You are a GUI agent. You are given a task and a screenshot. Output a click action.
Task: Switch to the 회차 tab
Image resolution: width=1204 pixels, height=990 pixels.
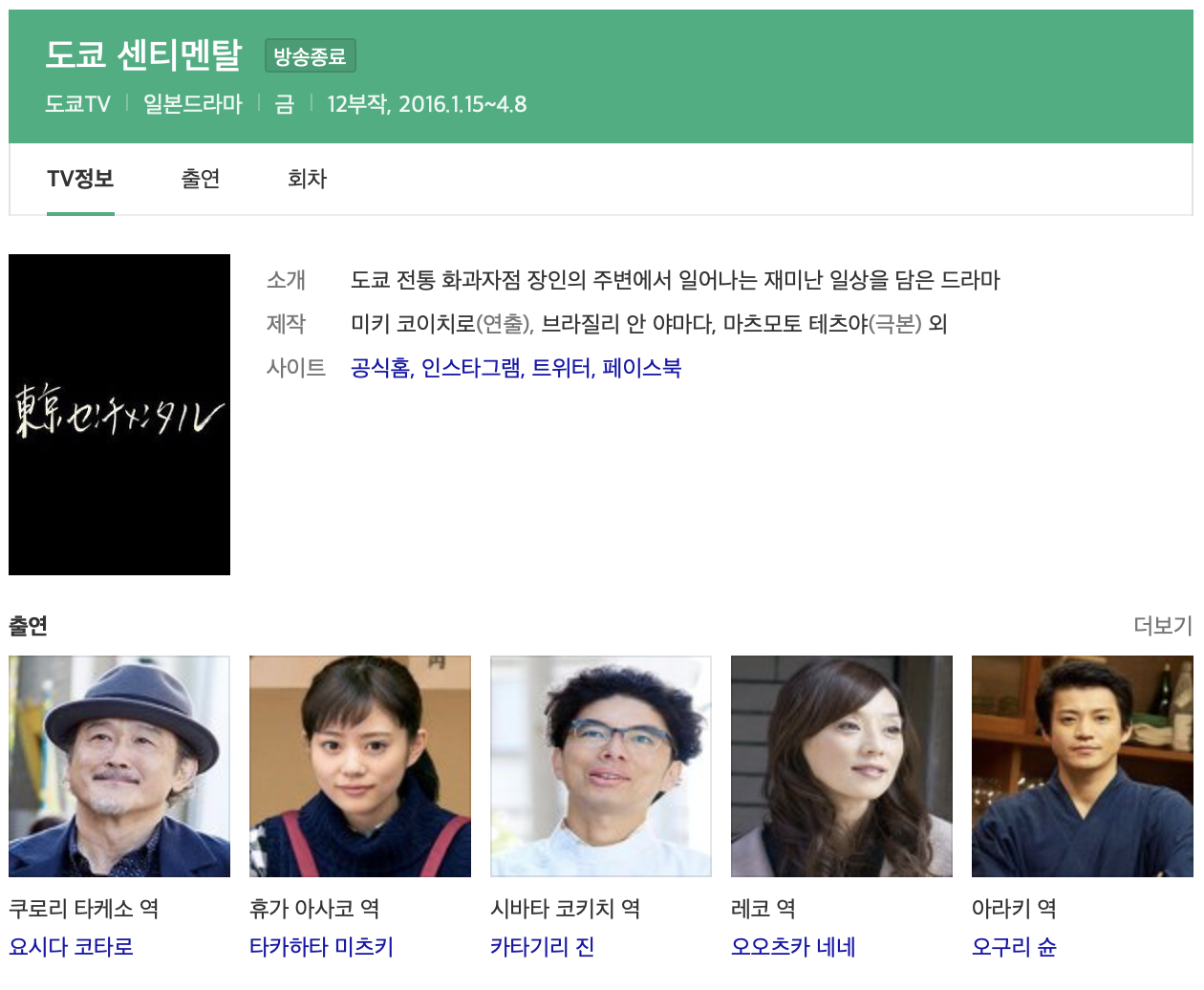click(x=307, y=179)
